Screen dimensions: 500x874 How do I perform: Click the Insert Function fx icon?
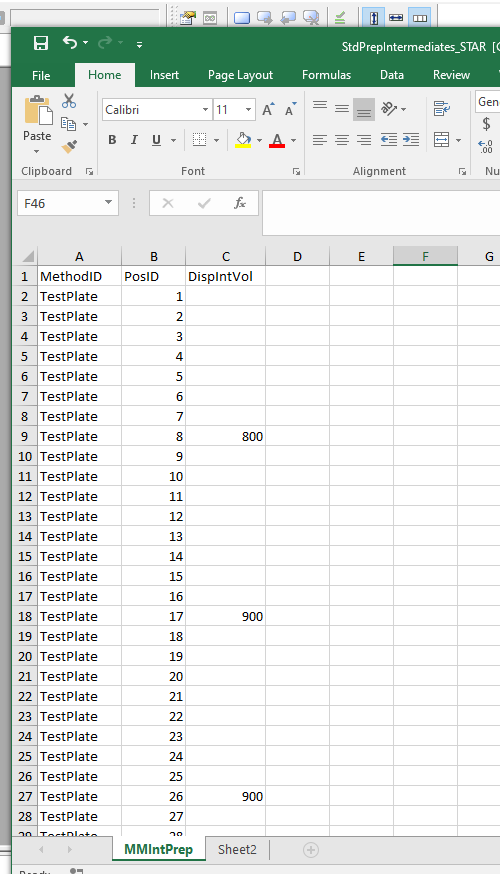(x=240, y=203)
